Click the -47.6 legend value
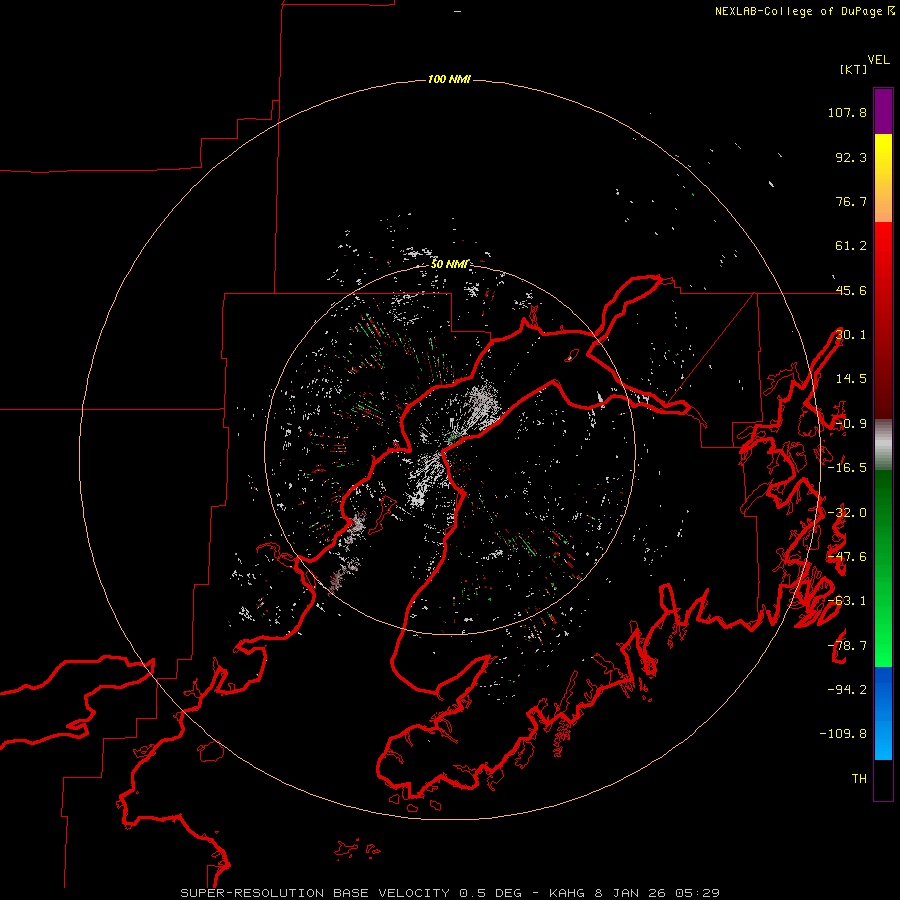The height and width of the screenshot is (900, 900). [x=847, y=557]
